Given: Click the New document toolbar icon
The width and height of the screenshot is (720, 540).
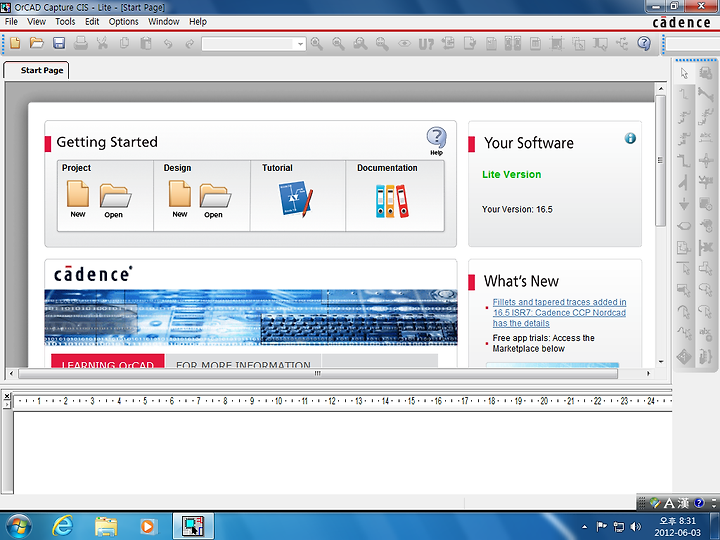Looking at the screenshot, I should pos(15,43).
